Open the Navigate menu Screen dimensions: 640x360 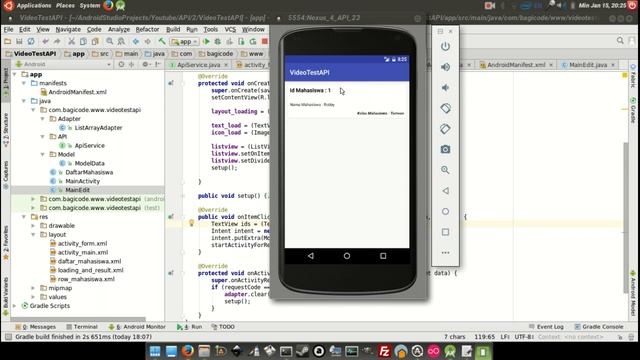(x=68, y=29)
